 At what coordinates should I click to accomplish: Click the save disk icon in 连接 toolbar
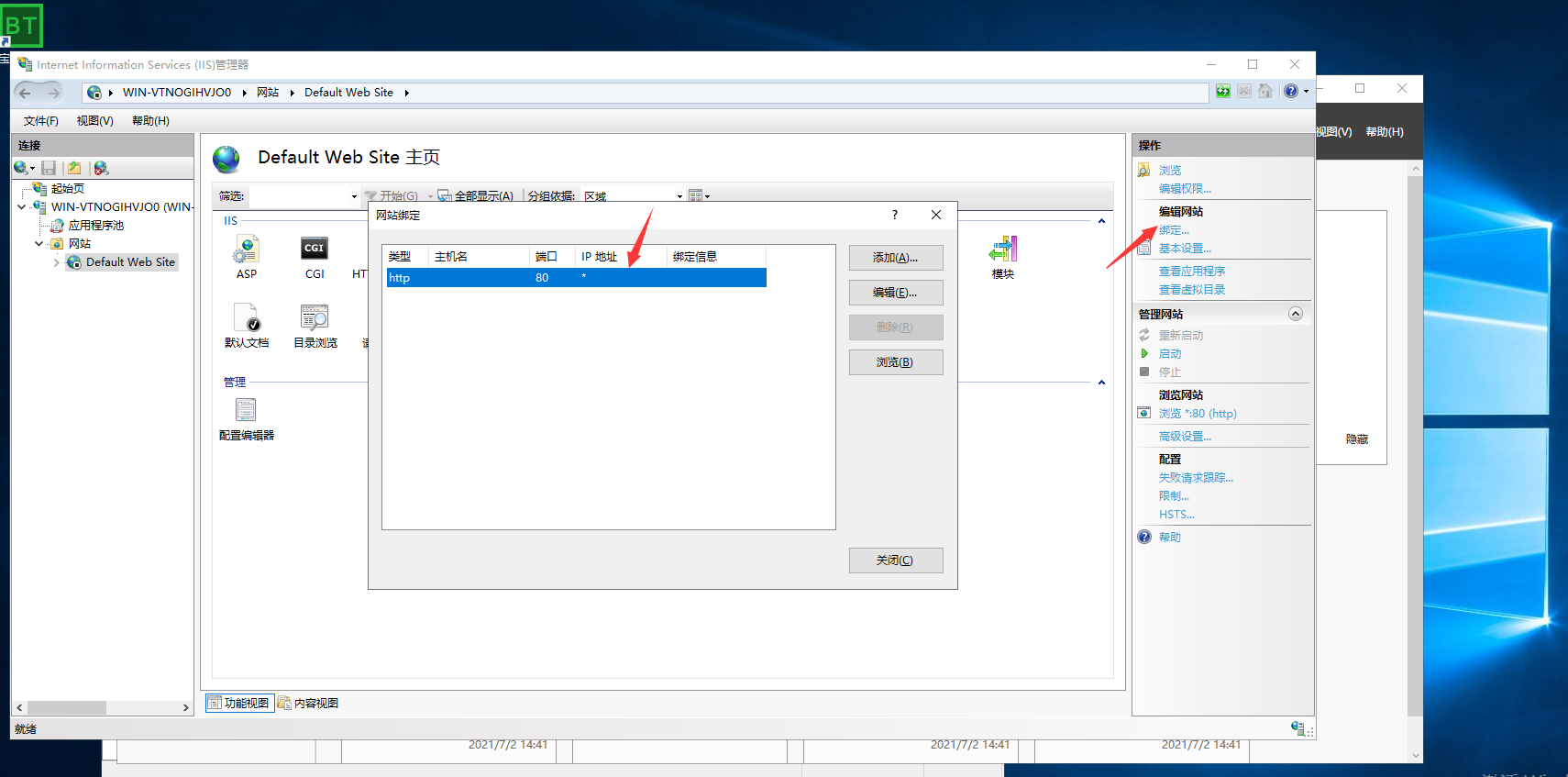50,168
